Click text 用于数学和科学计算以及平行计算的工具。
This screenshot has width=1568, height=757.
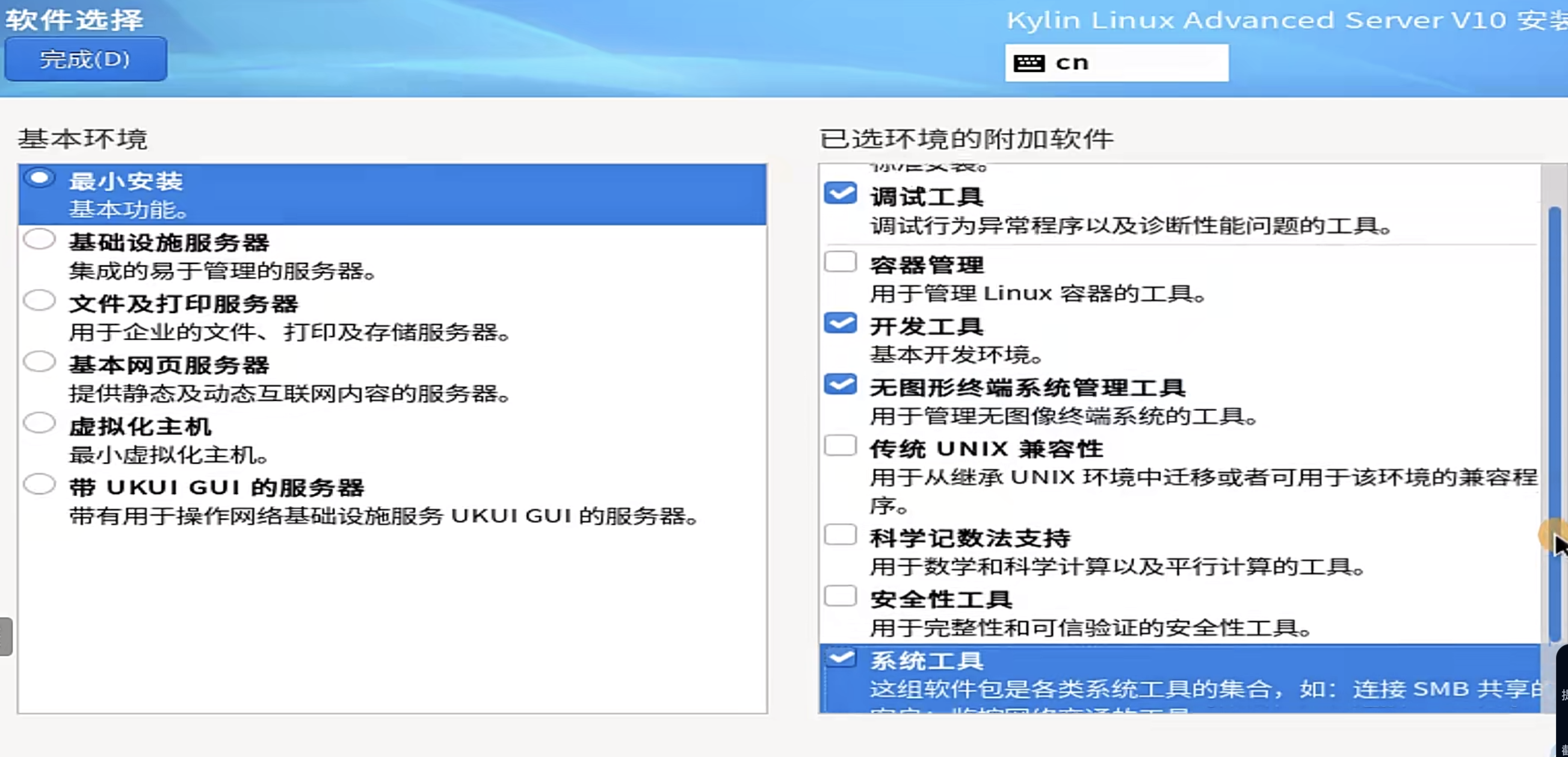pos(1118,567)
